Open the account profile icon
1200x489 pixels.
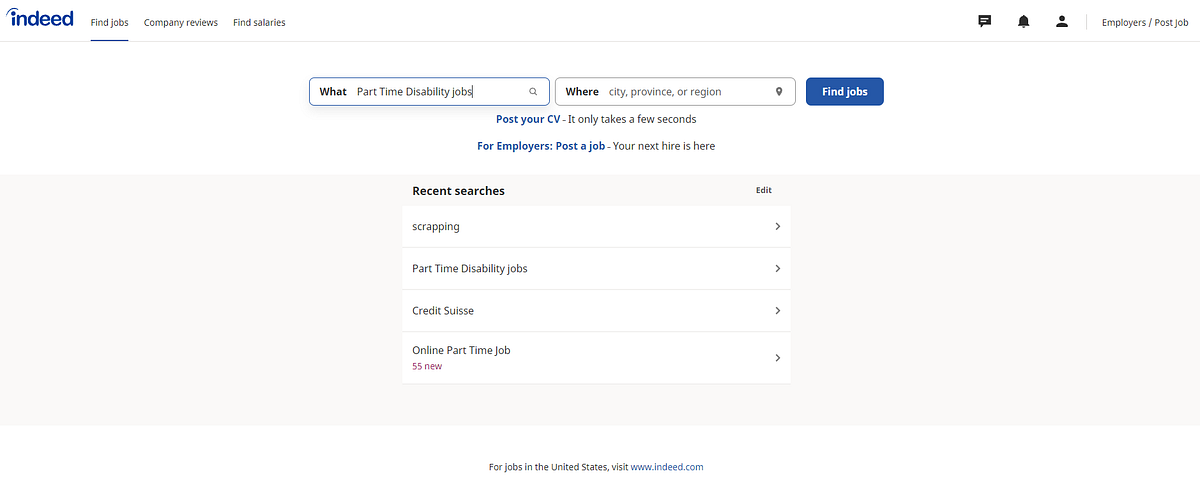(1062, 21)
